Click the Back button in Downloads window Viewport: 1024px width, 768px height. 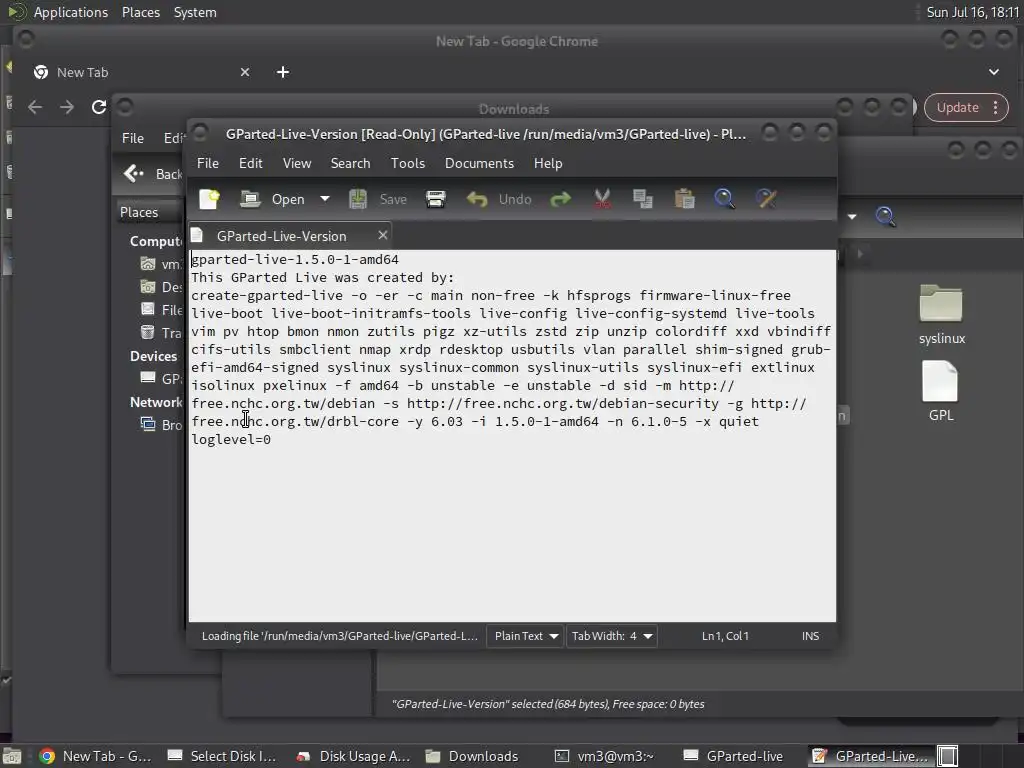pos(153,174)
